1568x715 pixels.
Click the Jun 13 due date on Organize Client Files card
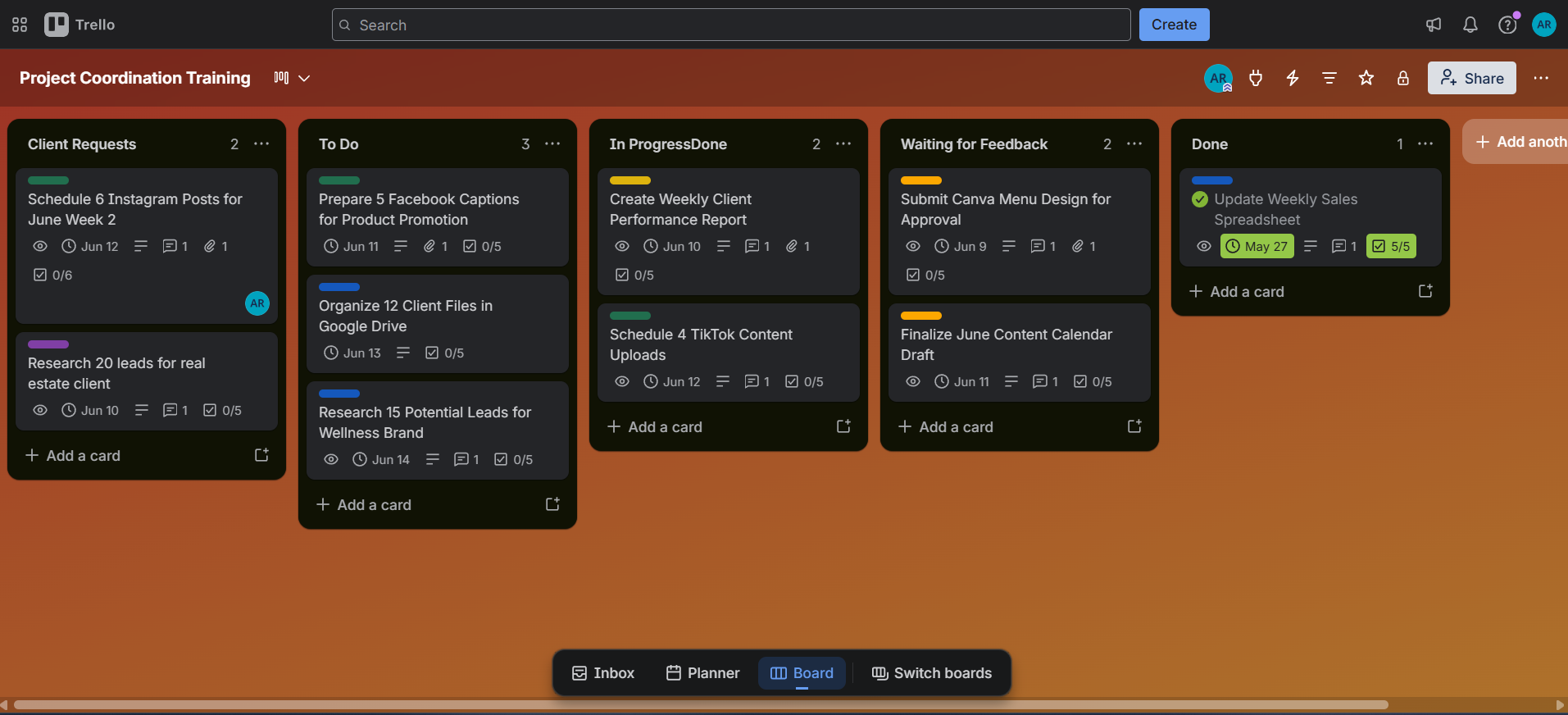[x=352, y=353]
